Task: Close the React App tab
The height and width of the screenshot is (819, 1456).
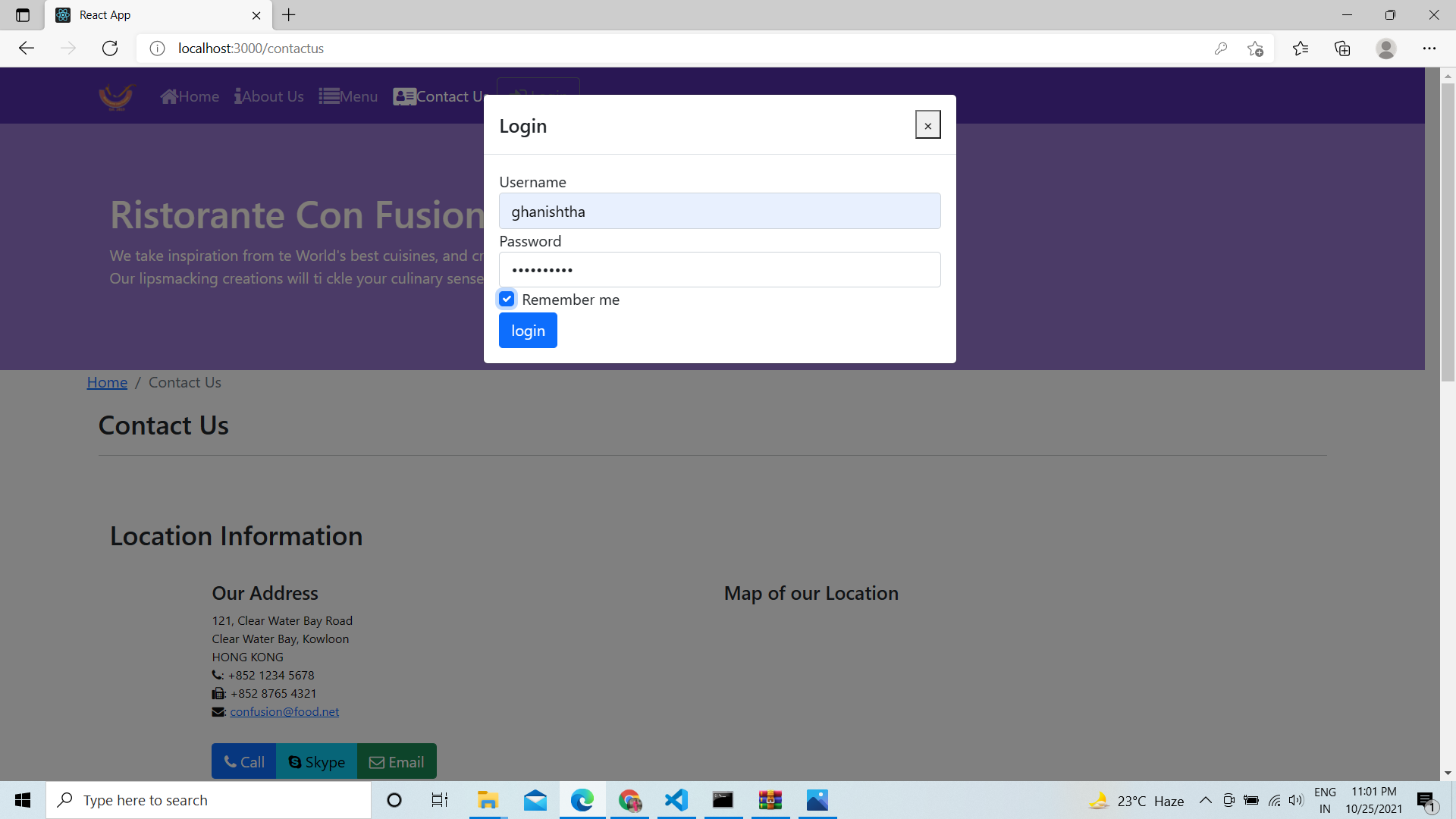Action: click(x=256, y=15)
